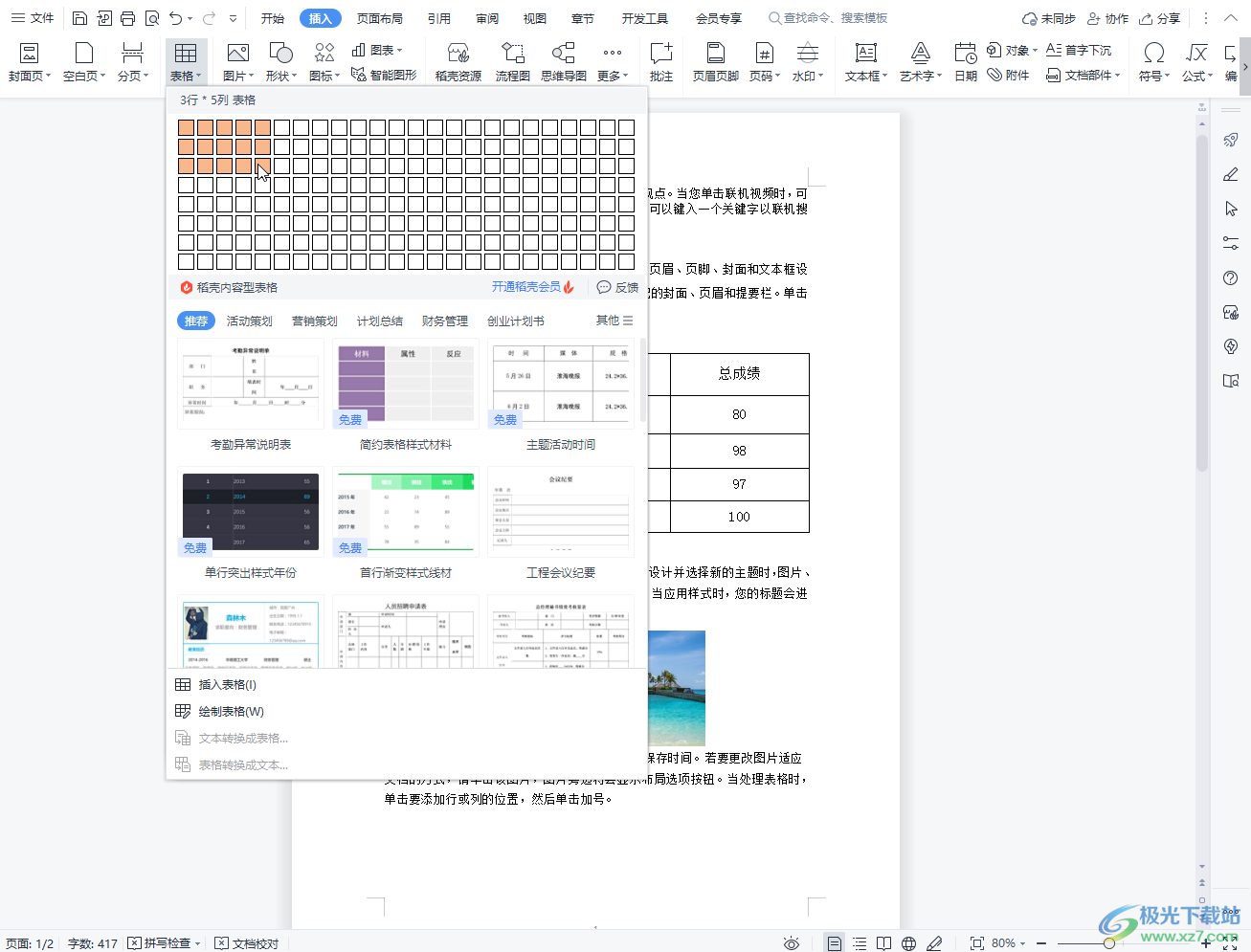The width and height of the screenshot is (1251, 952).
Task: Insert a text box (文本框)
Action: coord(866,62)
